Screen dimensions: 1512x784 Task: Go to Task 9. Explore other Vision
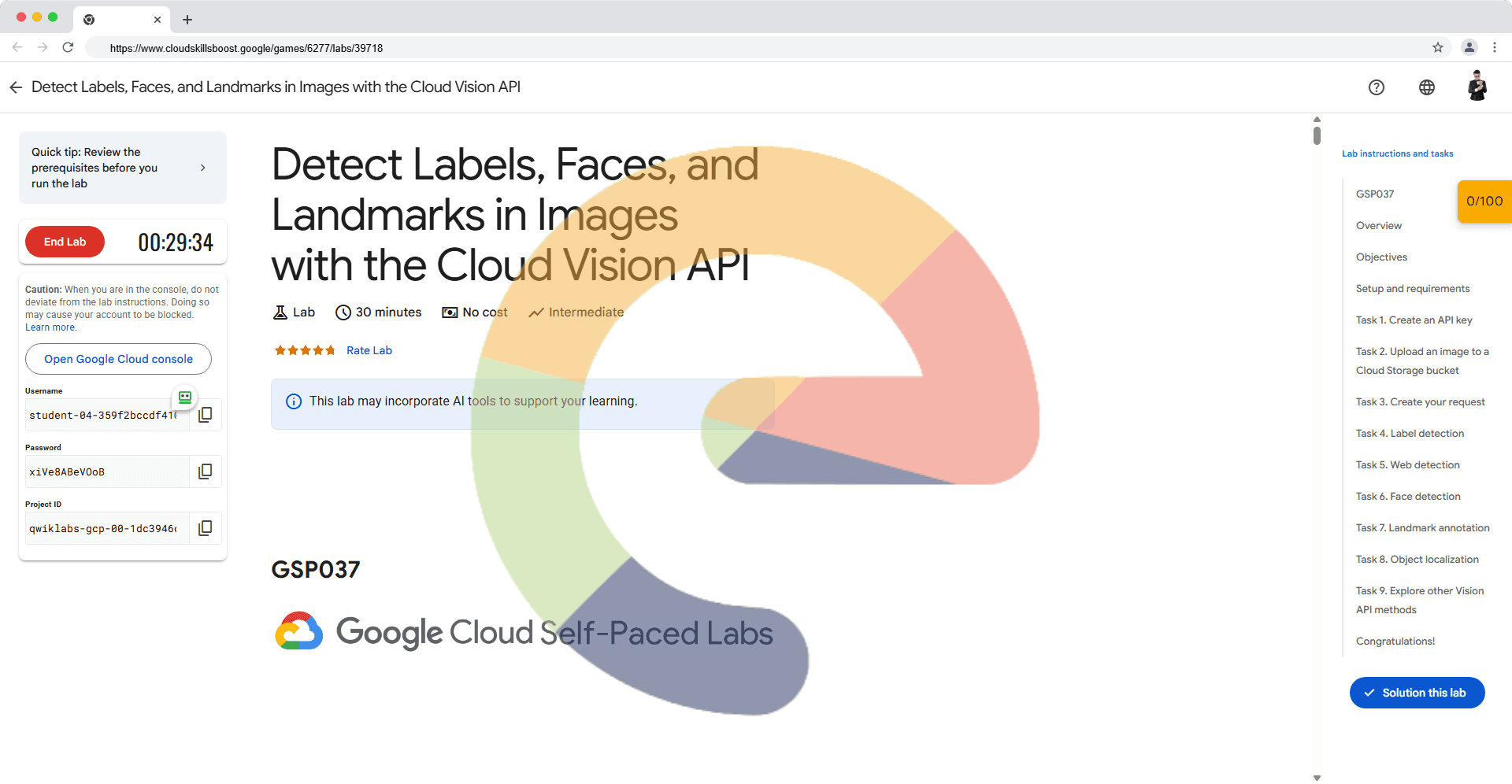[1420, 600]
